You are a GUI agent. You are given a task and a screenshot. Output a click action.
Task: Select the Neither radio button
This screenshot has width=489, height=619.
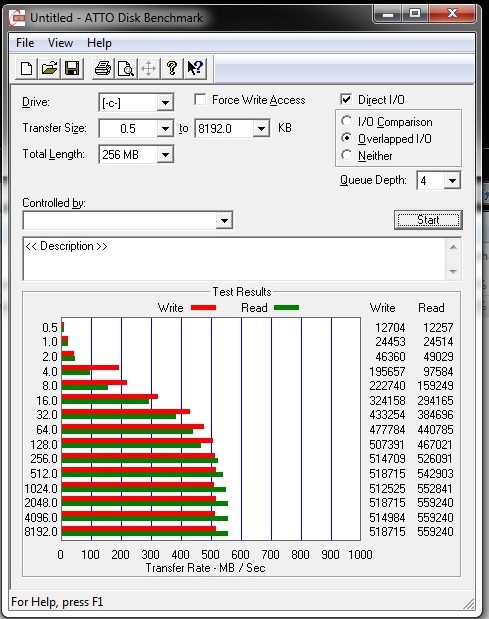point(346,155)
